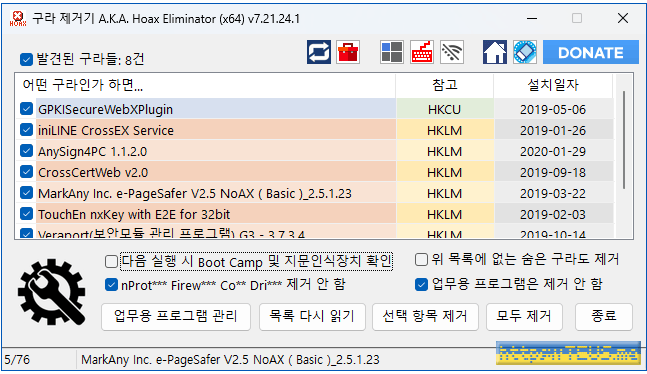The image size is (647, 374).
Task: Uncheck the iniLINE CrossEX Service checkbox
Action: [26, 130]
